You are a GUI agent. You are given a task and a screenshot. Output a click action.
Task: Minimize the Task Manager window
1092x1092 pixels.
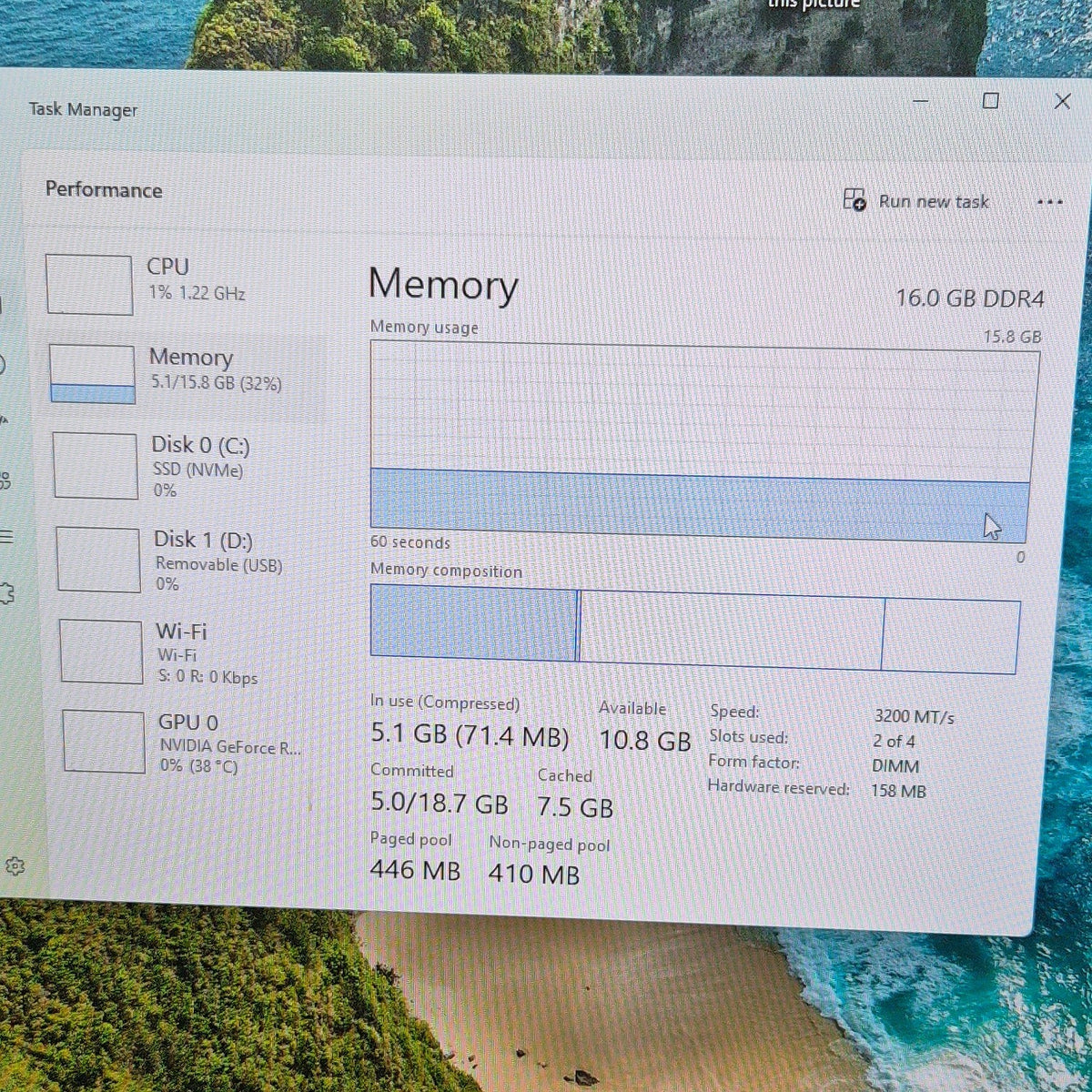click(921, 101)
